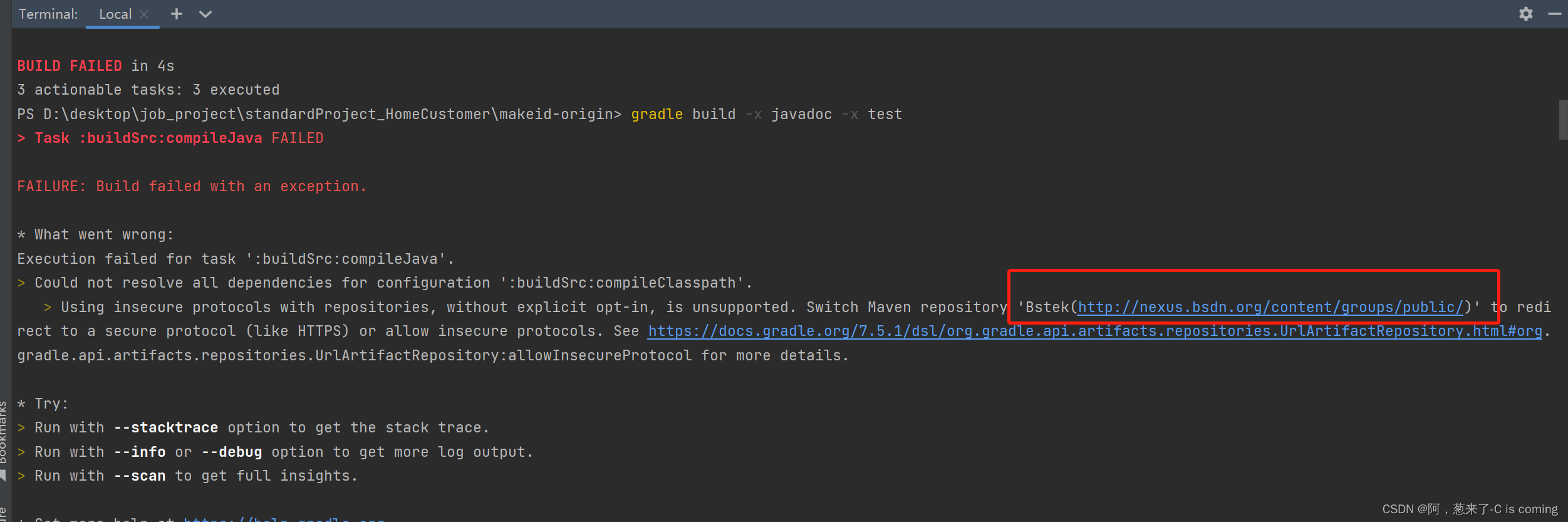Open docs.gradle.org UrlArtifactRepository link
Image resolution: width=1568 pixels, height=522 pixels.
tap(1095, 331)
